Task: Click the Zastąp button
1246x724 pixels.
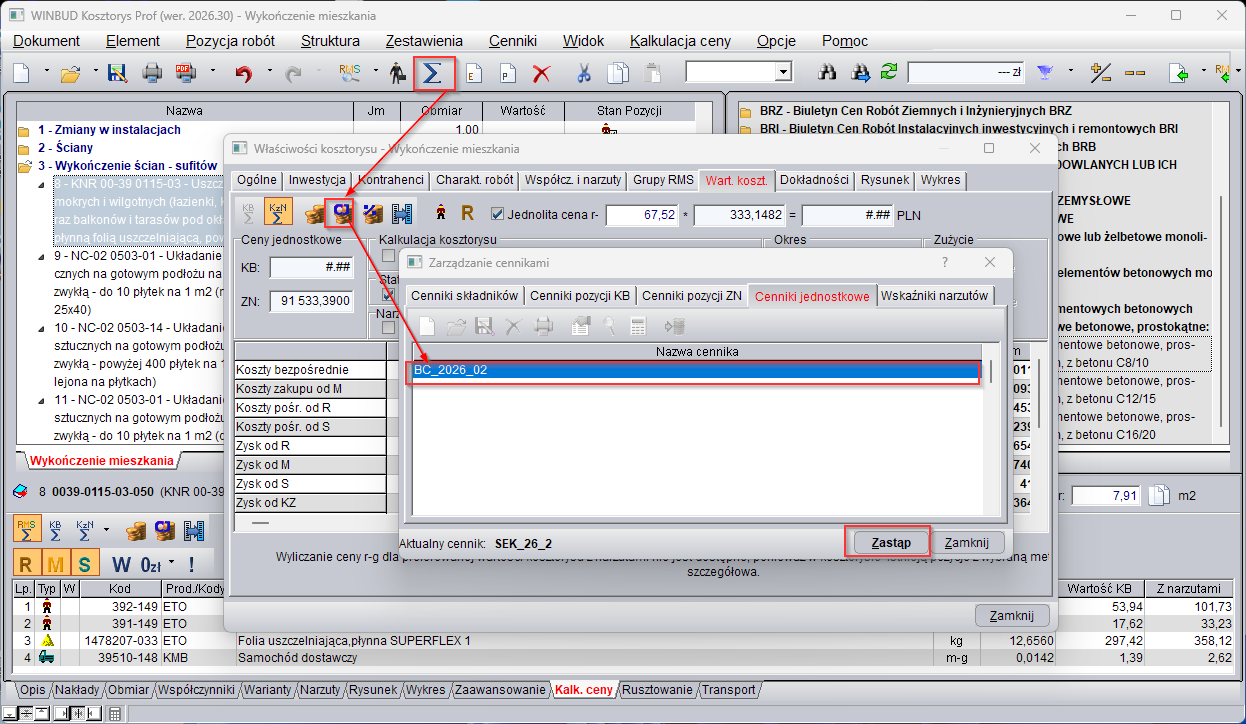Action: 890,542
